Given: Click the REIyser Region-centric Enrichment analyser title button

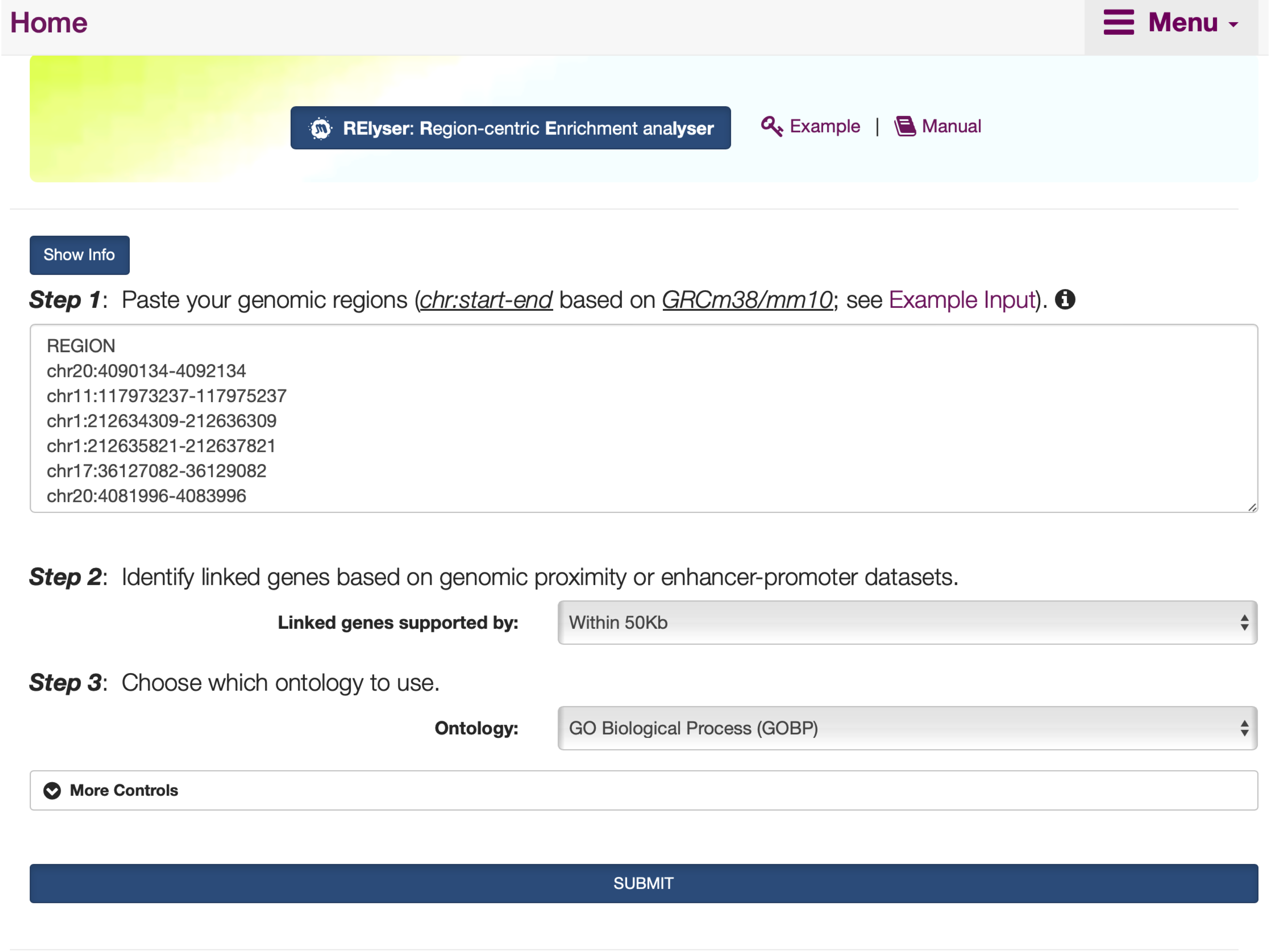Looking at the screenshot, I should [x=510, y=128].
